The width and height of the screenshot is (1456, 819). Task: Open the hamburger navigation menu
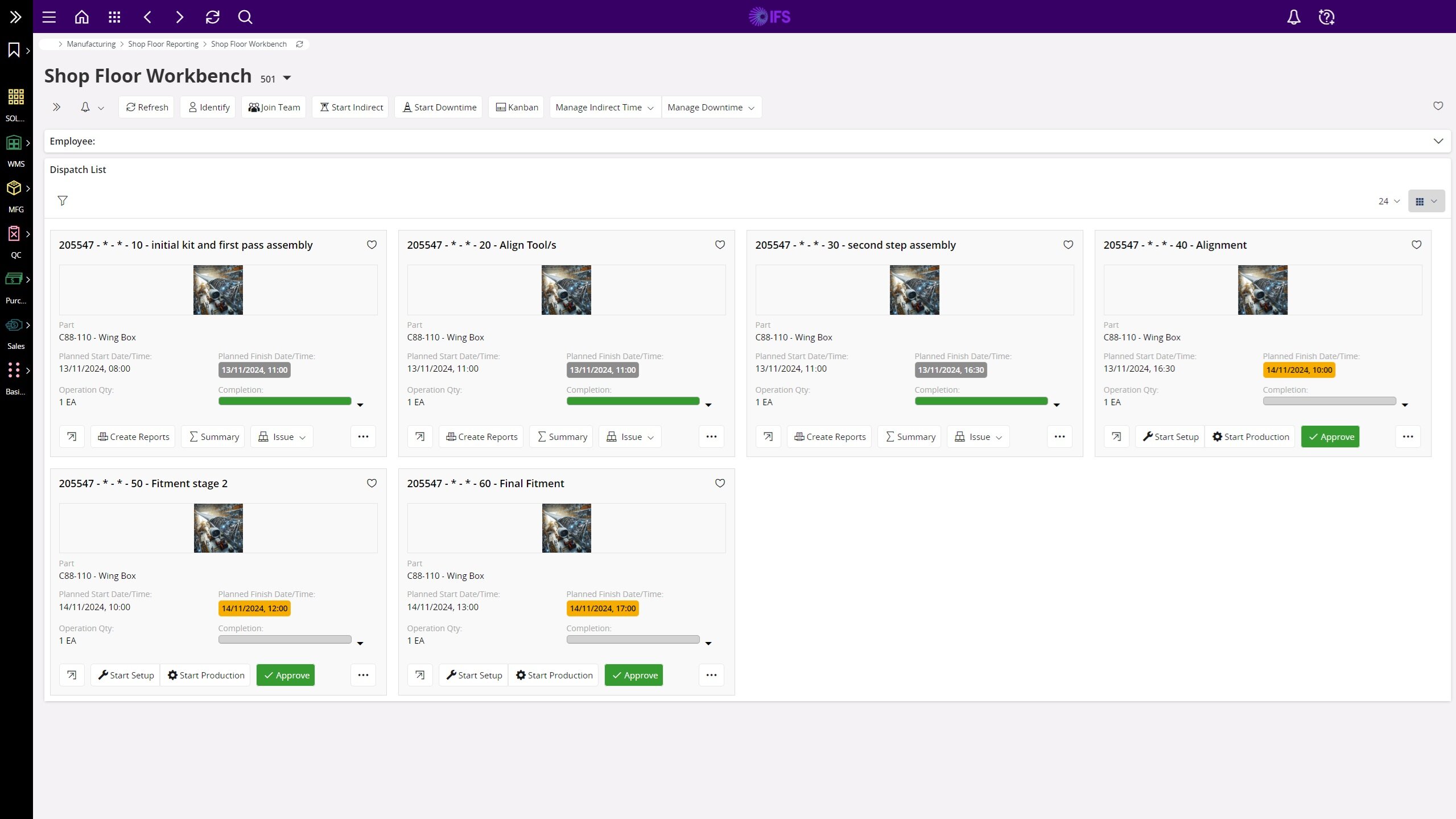(49, 17)
